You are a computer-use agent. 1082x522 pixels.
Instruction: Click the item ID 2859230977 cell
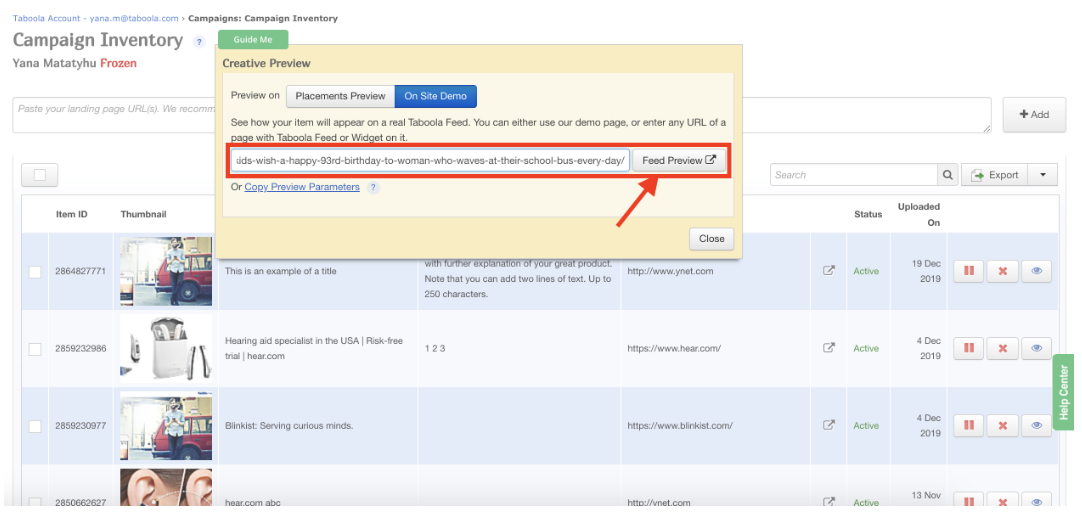click(81, 426)
